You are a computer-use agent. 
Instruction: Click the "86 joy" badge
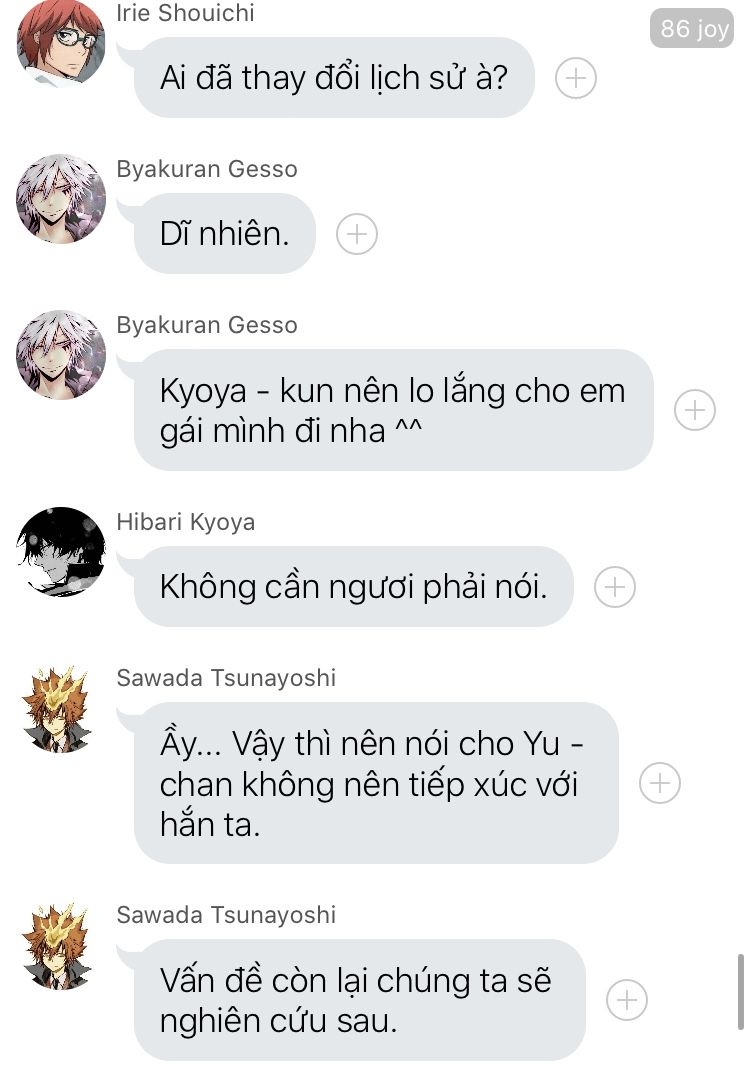[692, 29]
